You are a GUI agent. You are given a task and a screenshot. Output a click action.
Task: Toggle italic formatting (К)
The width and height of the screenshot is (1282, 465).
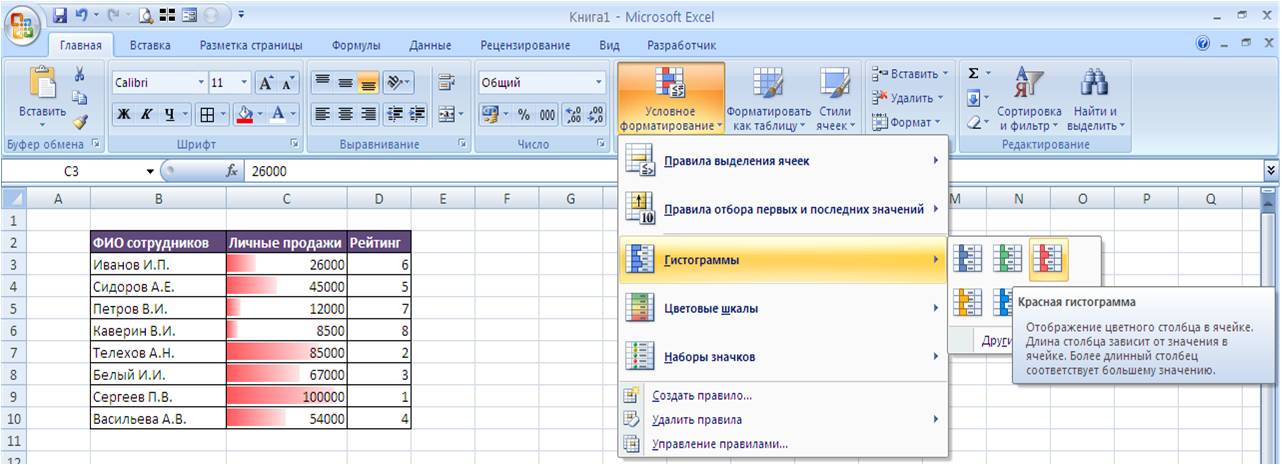pyautogui.click(x=146, y=114)
